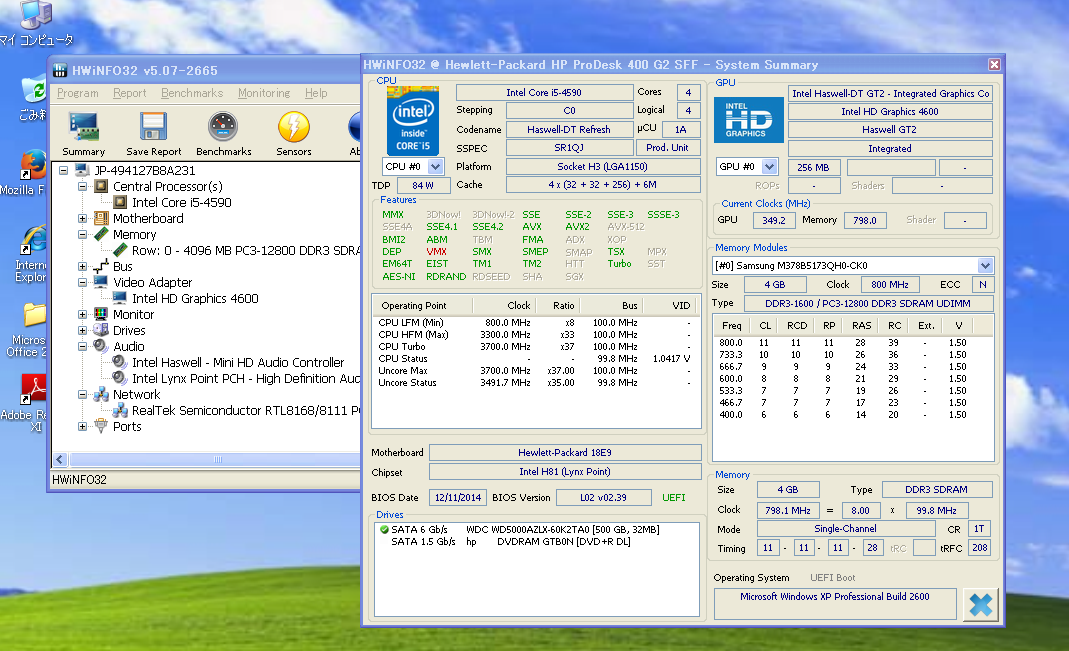
Task: Click the hp DVDRAM GT80N drive entry
Action: (x=548, y=542)
